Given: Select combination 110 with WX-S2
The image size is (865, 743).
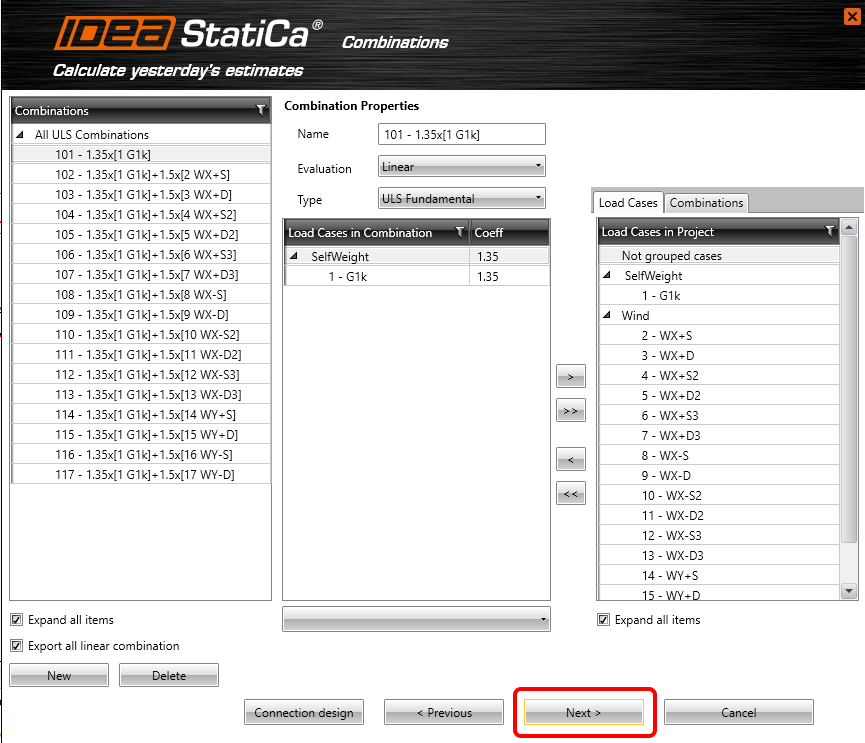Looking at the screenshot, I should 141,334.
